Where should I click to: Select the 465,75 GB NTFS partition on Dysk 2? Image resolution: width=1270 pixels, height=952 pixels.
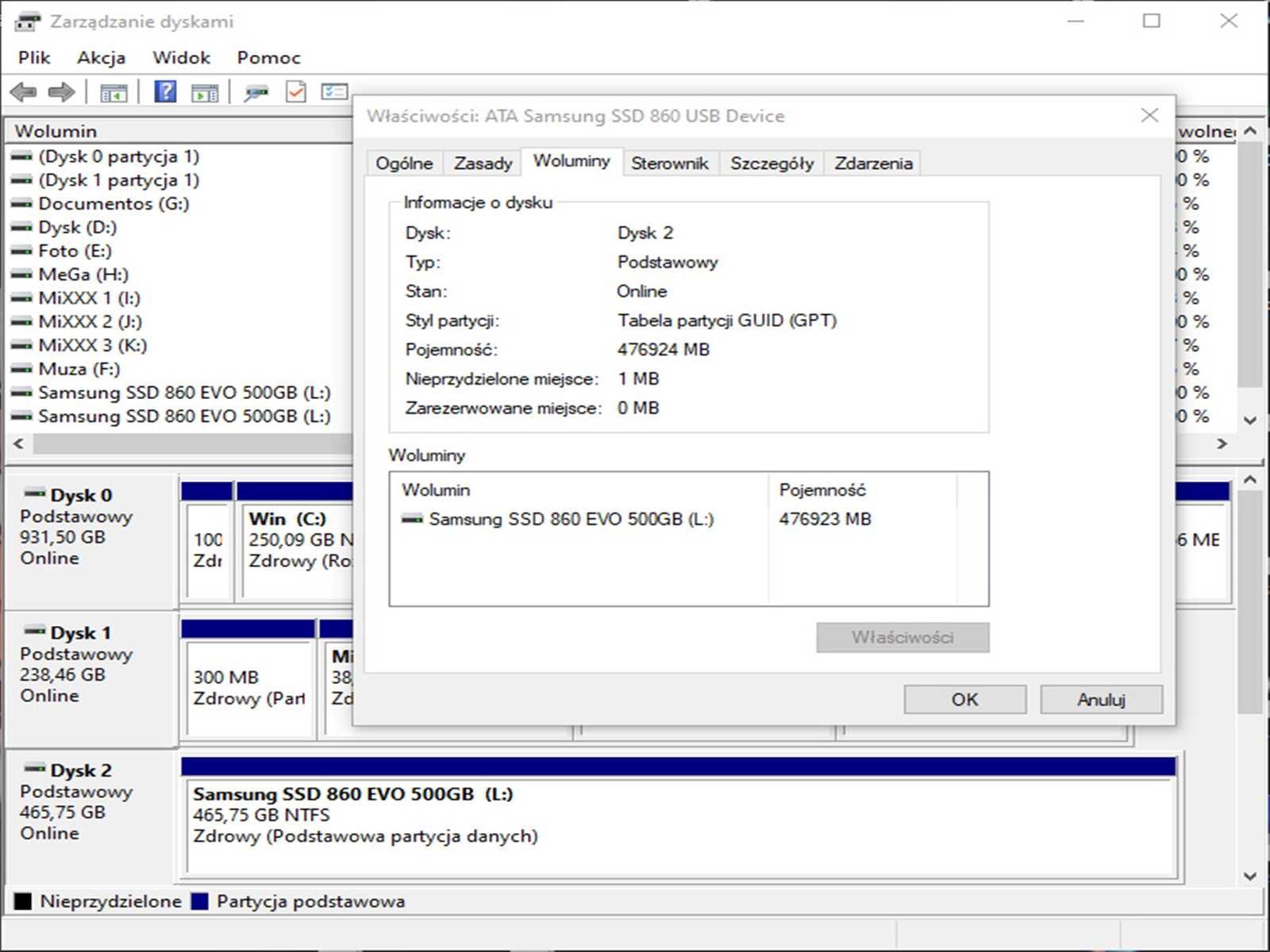(679, 817)
